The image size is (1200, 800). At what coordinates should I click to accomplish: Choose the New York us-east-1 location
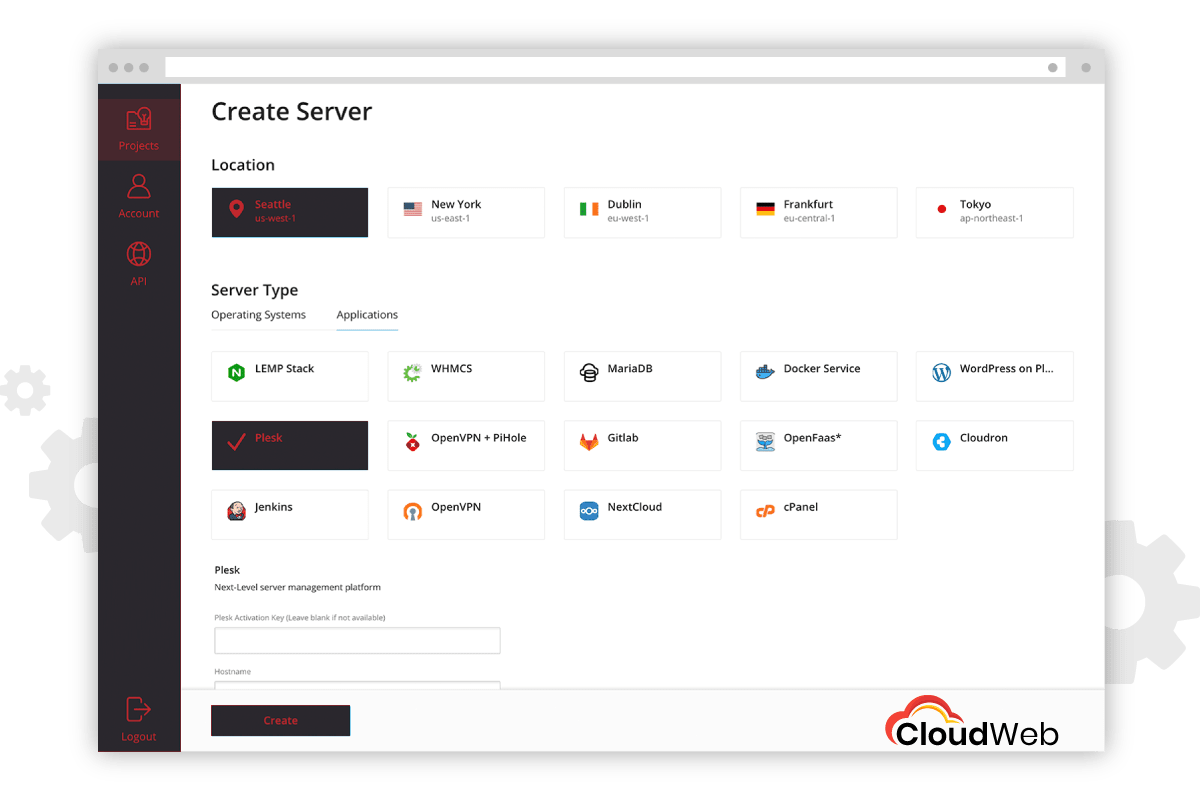466,212
